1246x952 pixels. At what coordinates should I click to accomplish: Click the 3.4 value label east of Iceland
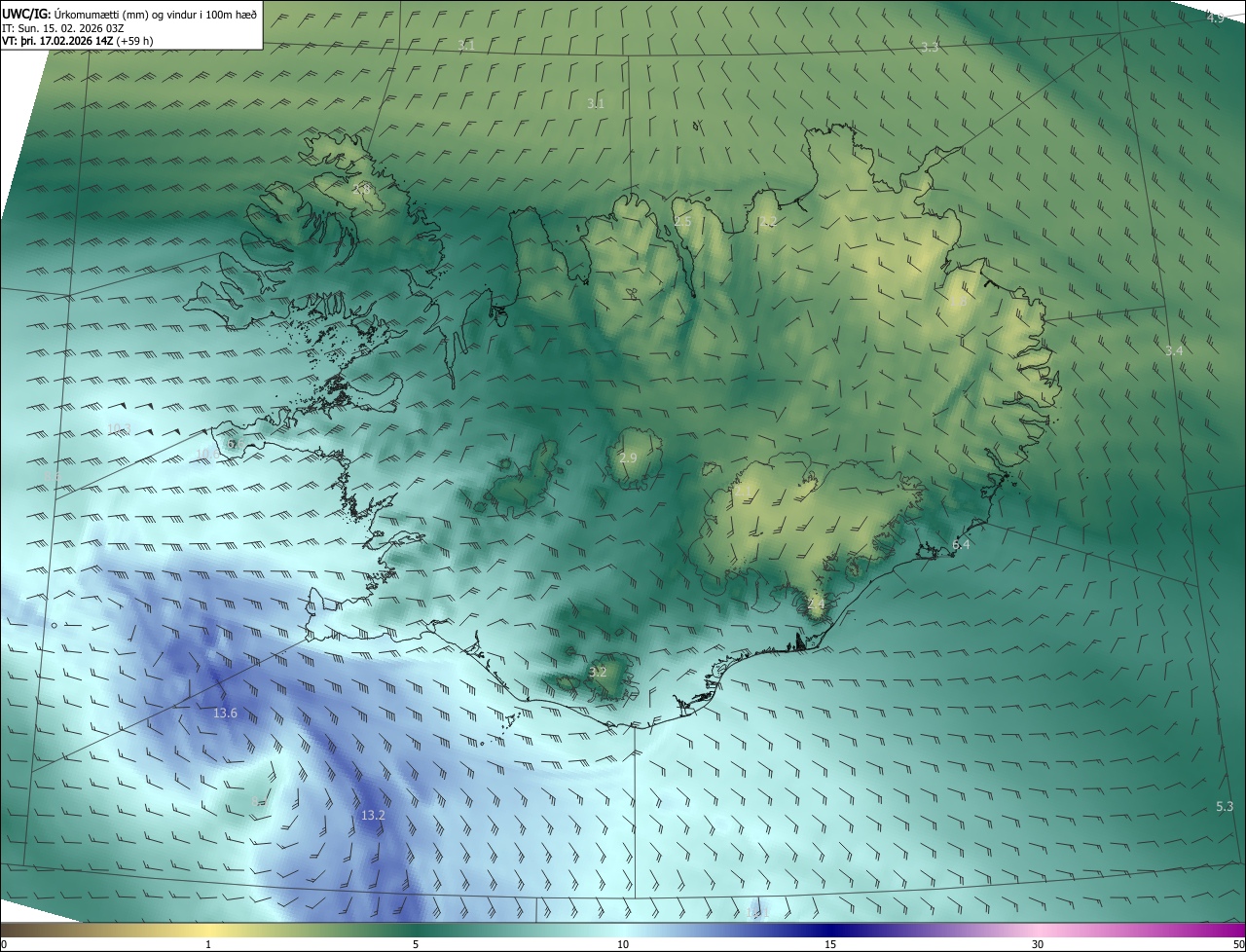1174,350
